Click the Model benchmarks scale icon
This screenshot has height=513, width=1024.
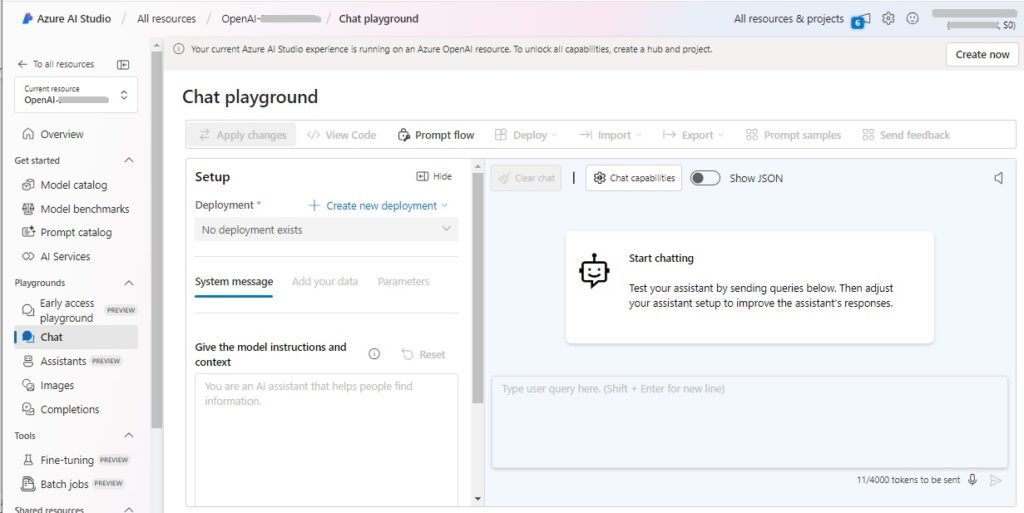[x=28, y=209]
